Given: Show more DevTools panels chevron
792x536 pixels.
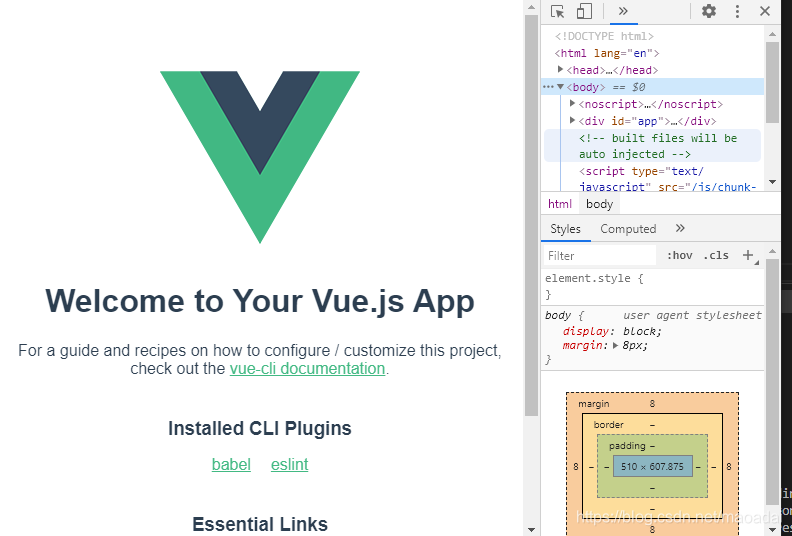Looking at the screenshot, I should coord(623,11).
